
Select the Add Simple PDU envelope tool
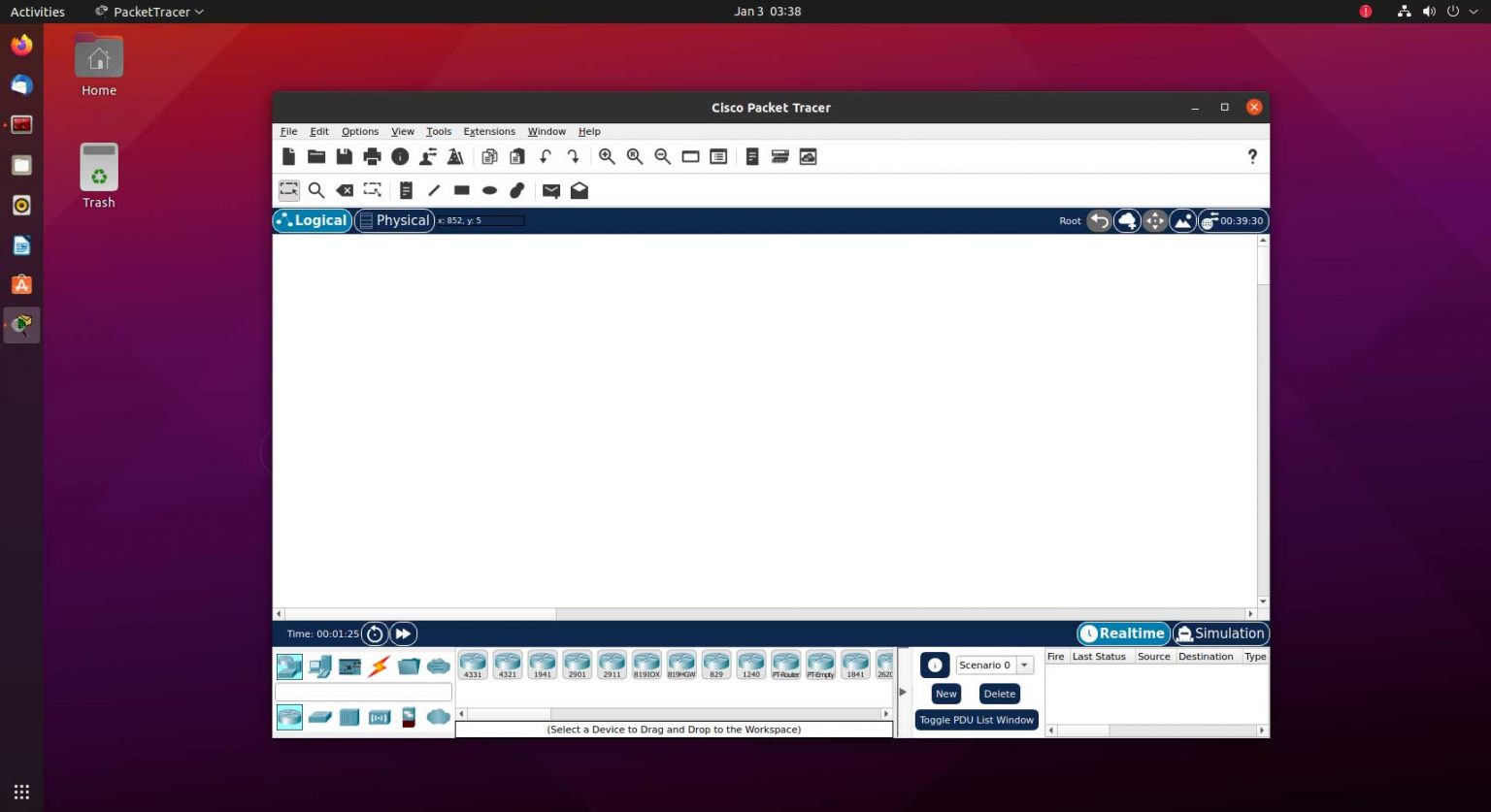pyautogui.click(x=551, y=190)
